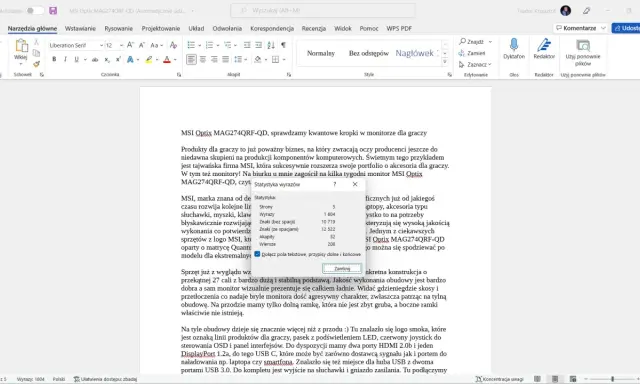
Task: Open Czcionka dialog launcher
Action: pyautogui.click(x=179, y=75)
